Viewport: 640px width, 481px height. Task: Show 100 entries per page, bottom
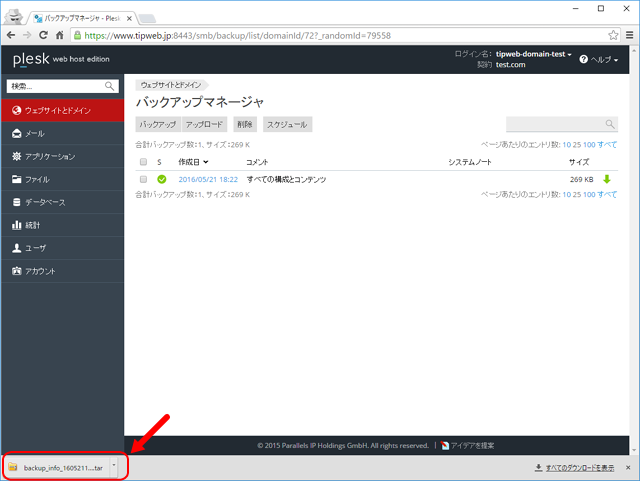(x=589, y=194)
